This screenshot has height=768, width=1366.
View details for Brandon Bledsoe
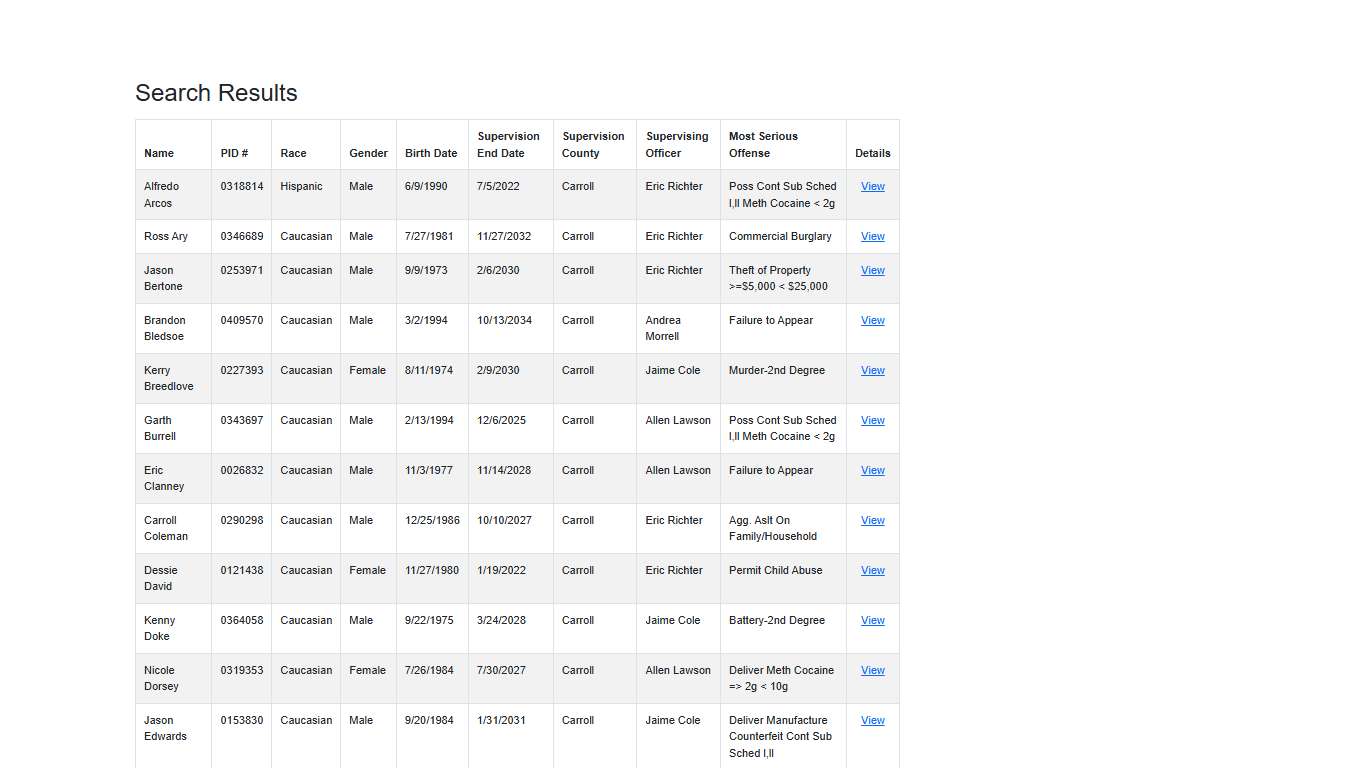[872, 321]
